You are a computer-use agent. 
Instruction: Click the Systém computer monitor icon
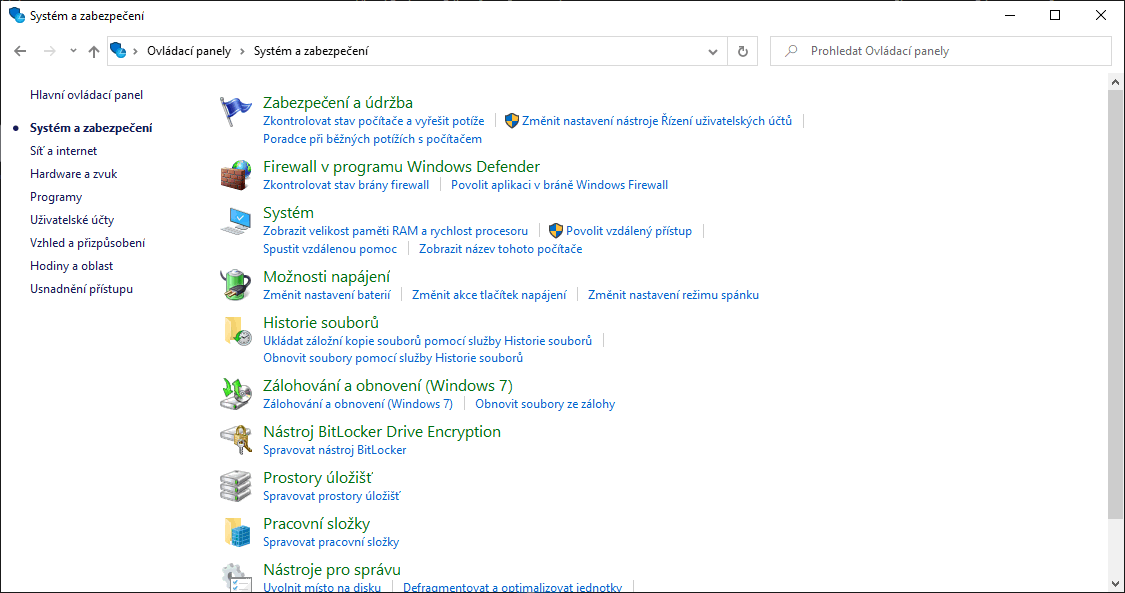coord(236,221)
